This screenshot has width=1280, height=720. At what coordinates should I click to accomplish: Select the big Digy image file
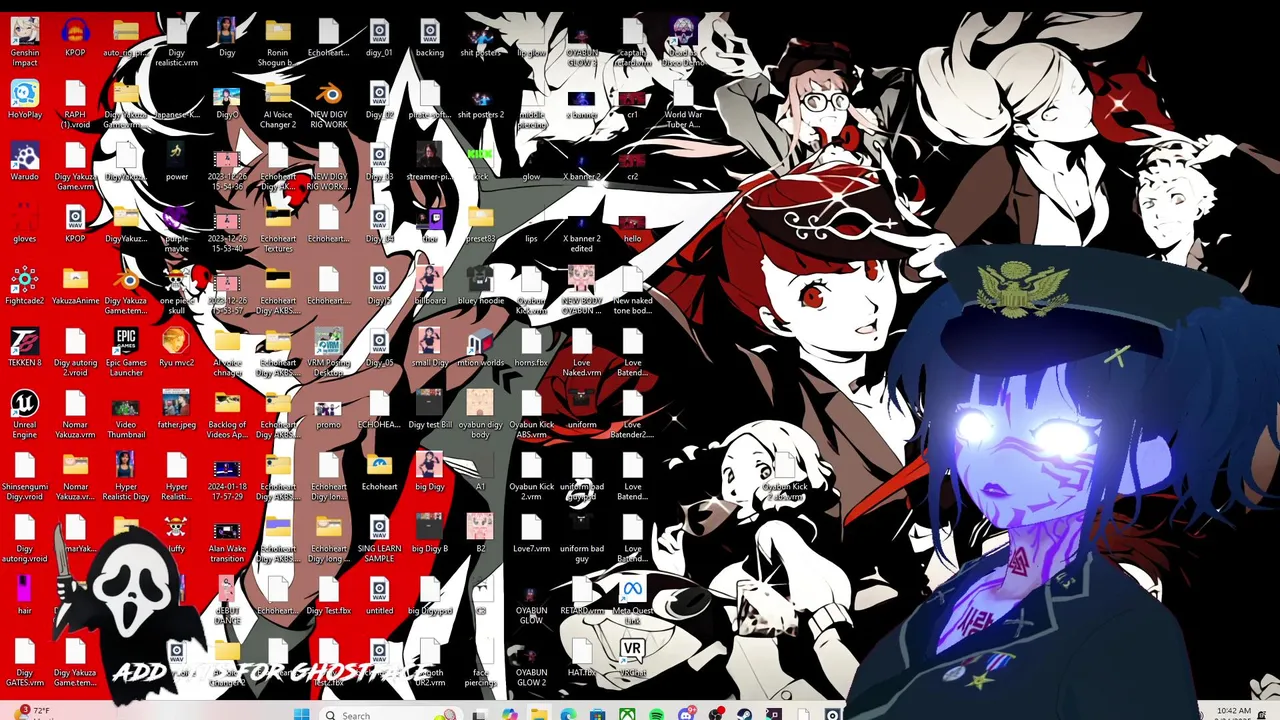(x=430, y=472)
